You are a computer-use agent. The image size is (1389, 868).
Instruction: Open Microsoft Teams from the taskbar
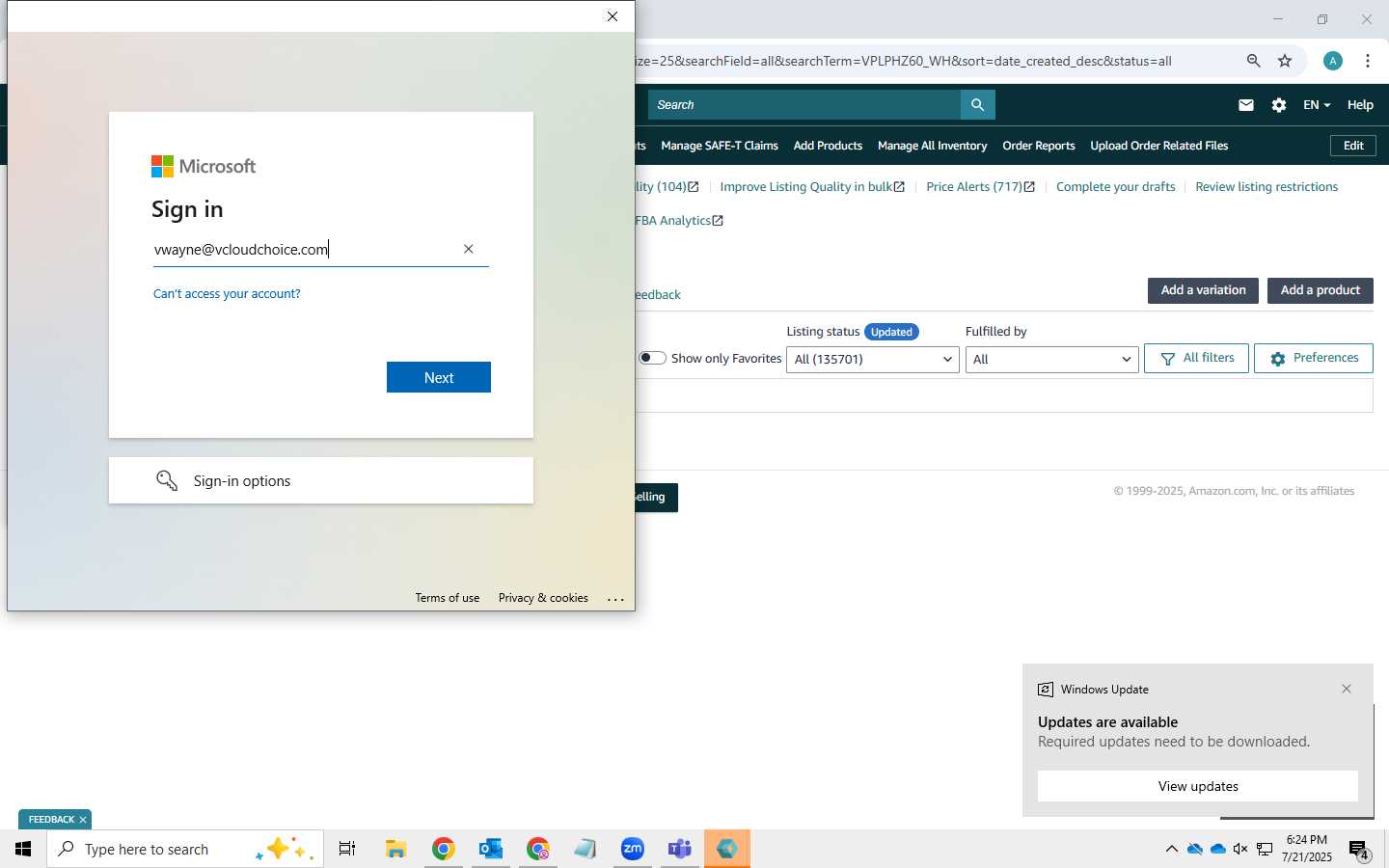pos(680,849)
